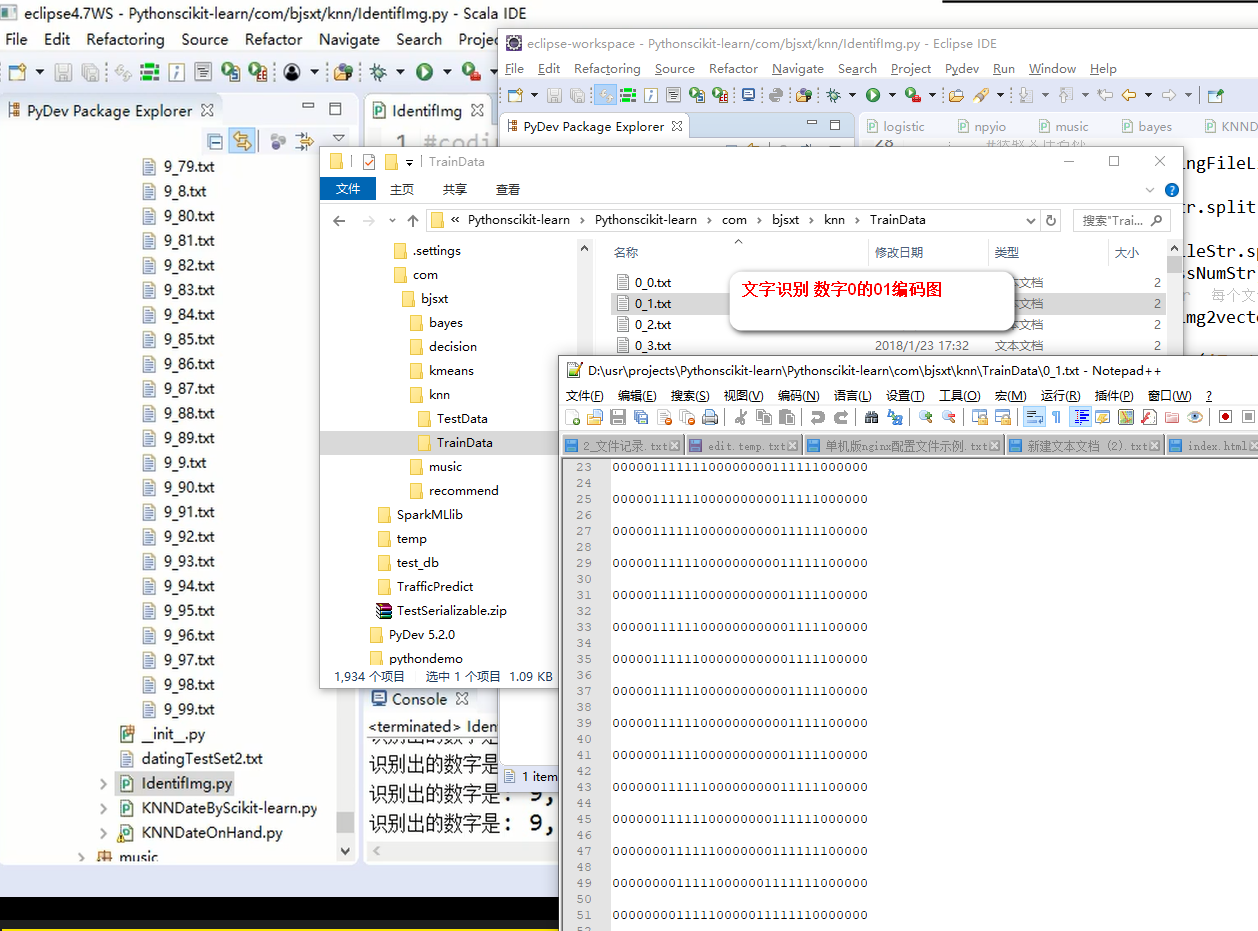Open Source menu in Scala IDE
Viewport: 1258px width, 931px height.
(x=205, y=40)
